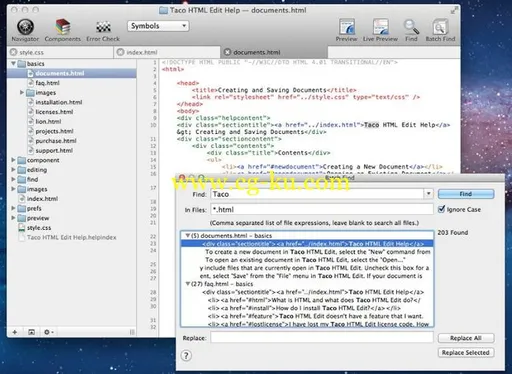This screenshot has width=512, height=374.
Task: Click the Find field containing Taco
Action: [x=317, y=194]
